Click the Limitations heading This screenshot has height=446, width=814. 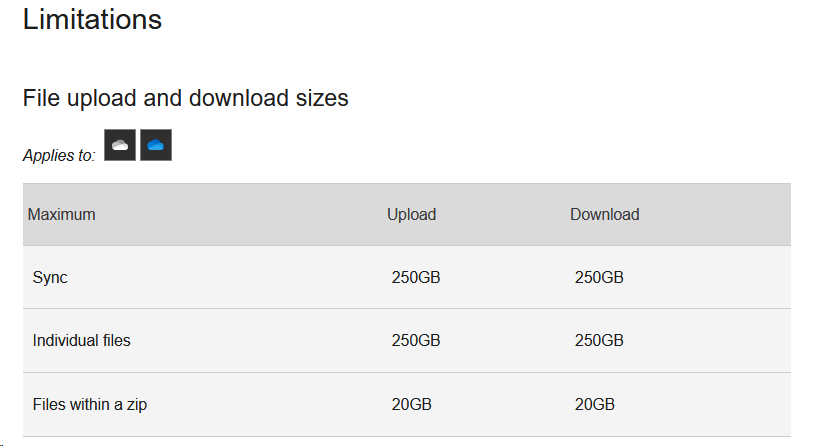pos(92,19)
